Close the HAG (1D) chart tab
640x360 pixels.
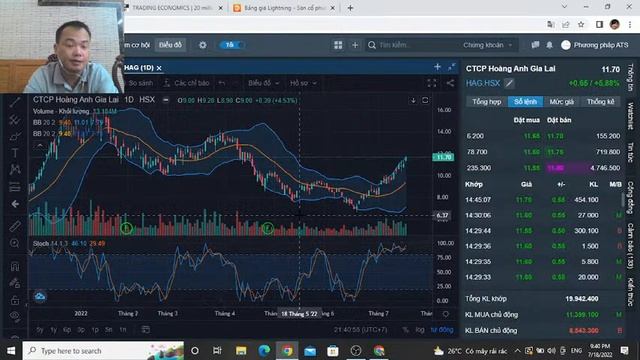[159, 68]
